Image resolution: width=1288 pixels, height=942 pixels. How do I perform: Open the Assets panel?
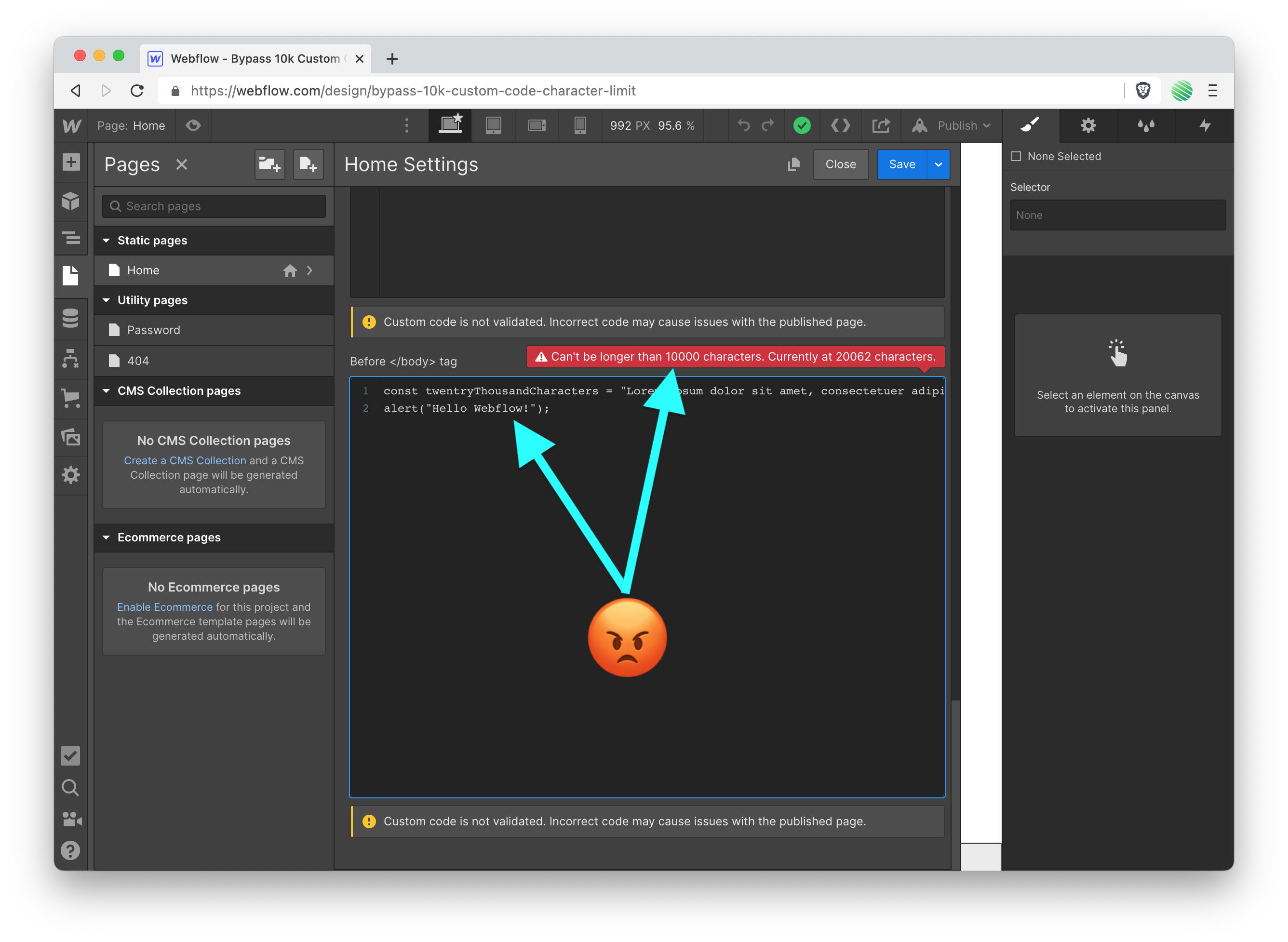pyautogui.click(x=71, y=437)
